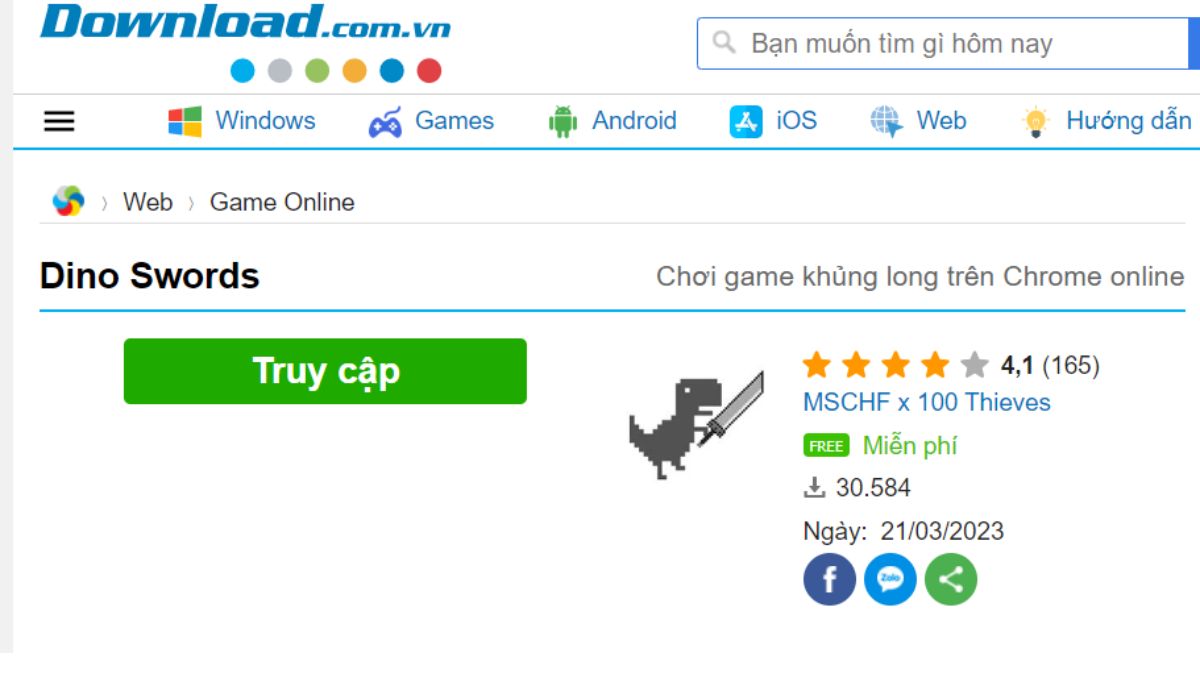The width and height of the screenshot is (1200, 675).
Task: Click the Android robot icon
Action: 563,122
